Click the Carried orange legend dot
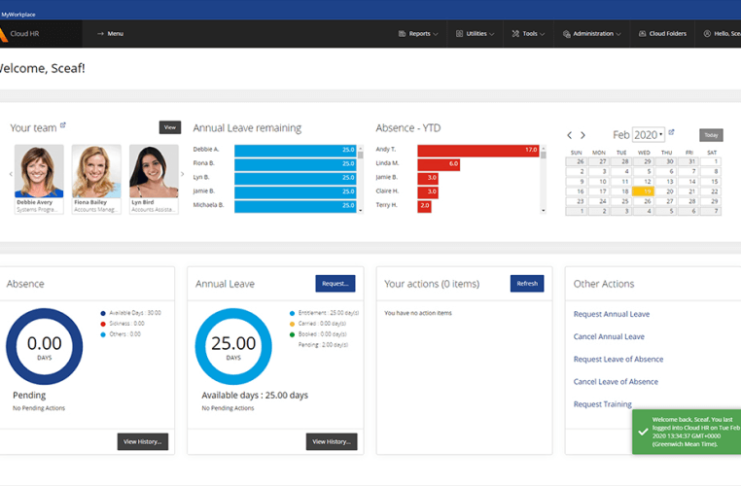The image size is (741, 486). (x=292, y=324)
